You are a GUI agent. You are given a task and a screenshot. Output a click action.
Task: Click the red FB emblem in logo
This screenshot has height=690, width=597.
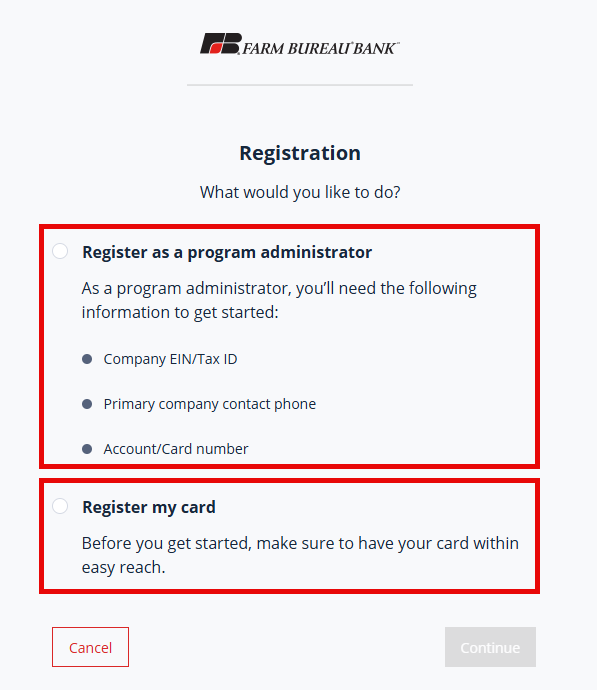221,43
